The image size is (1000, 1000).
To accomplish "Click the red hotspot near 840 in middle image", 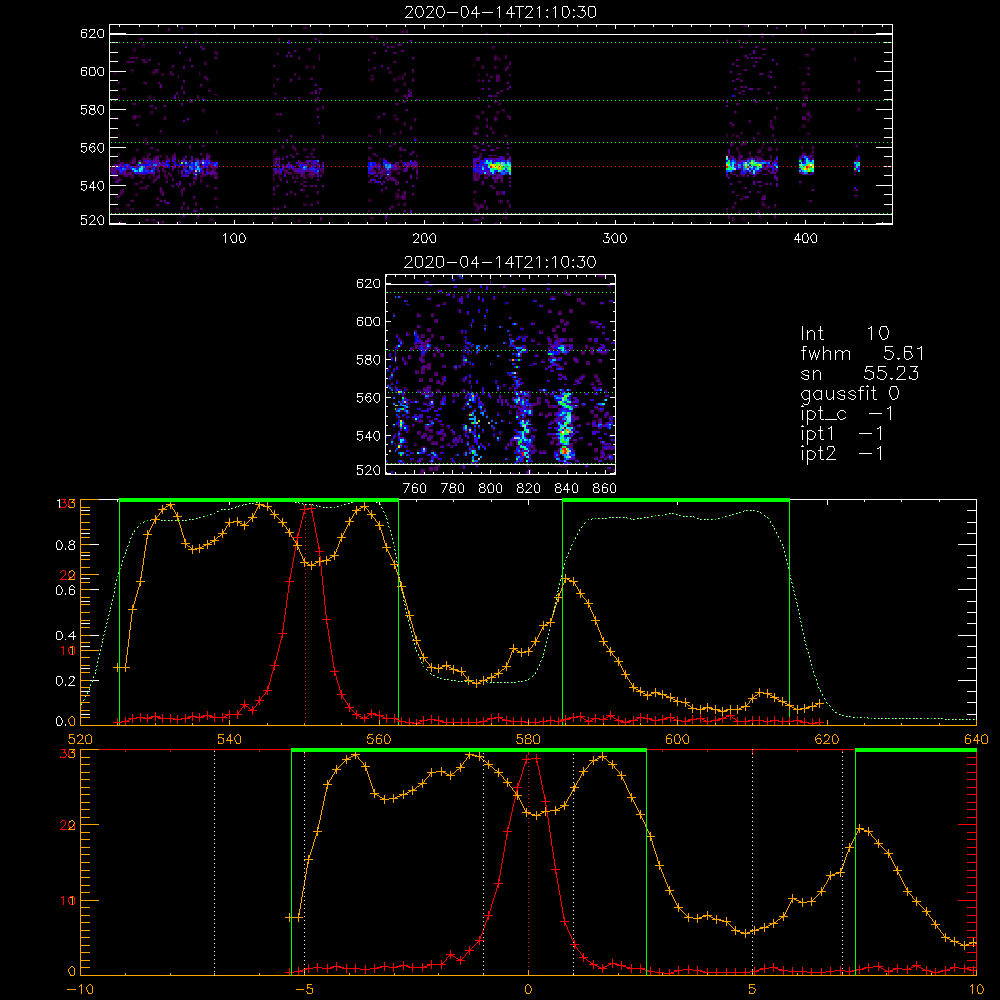I will (x=564, y=451).
